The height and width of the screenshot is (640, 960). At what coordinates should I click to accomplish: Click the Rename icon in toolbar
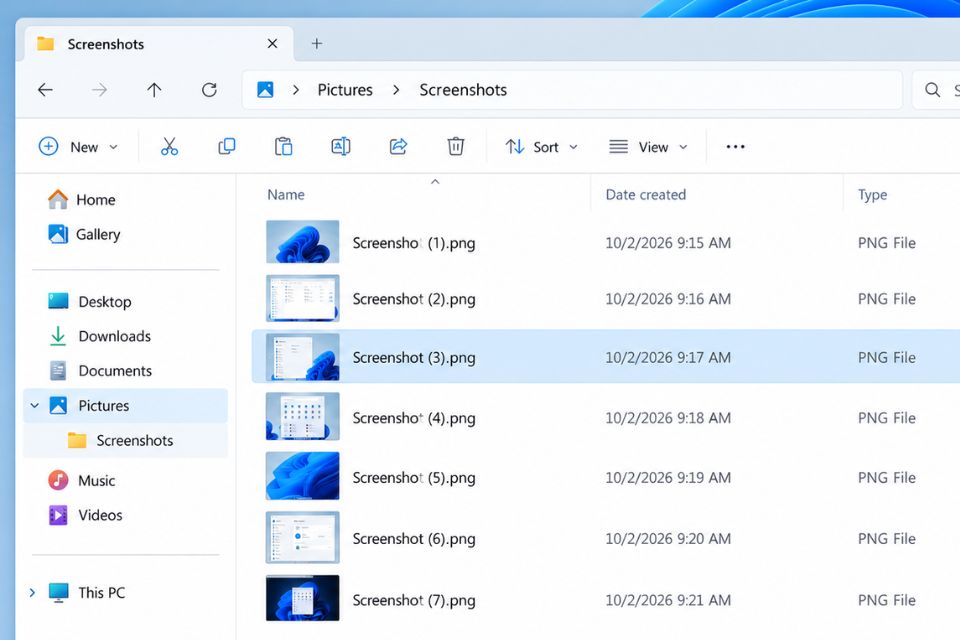(341, 146)
